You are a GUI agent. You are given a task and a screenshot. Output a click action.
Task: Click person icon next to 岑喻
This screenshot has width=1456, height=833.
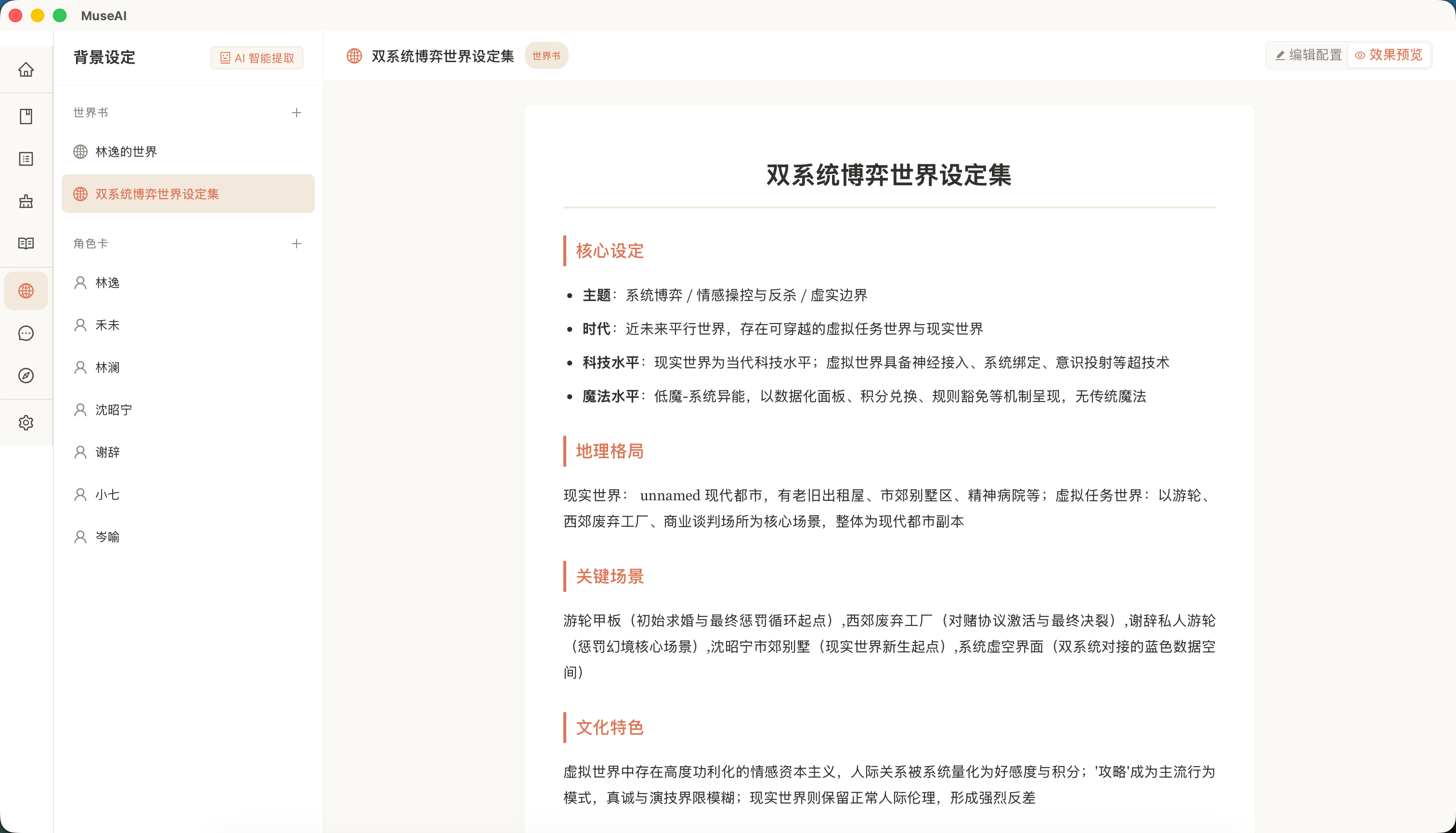[x=80, y=537]
